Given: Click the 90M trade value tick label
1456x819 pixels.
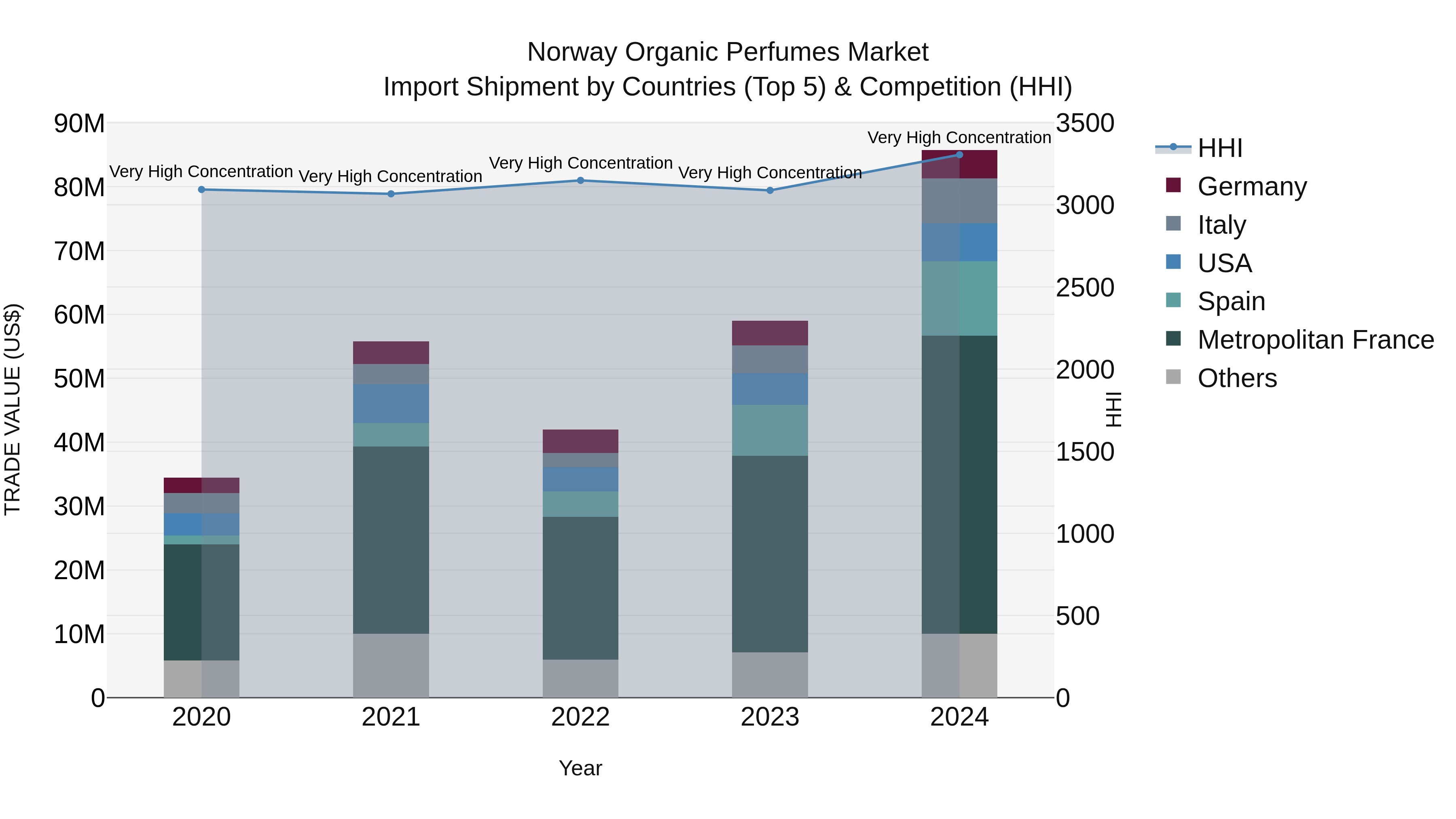Looking at the screenshot, I should [79, 123].
